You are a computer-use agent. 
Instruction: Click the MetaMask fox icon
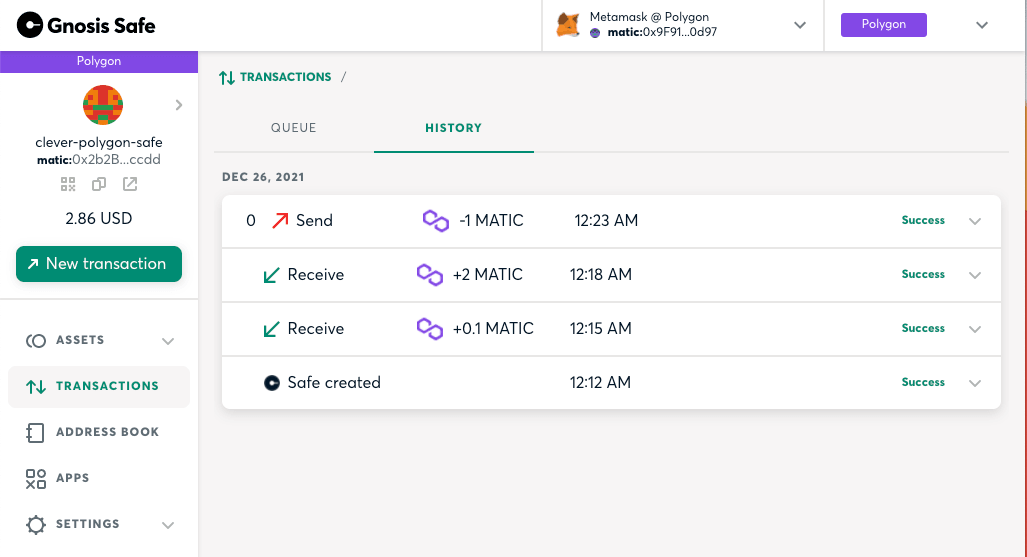point(568,25)
